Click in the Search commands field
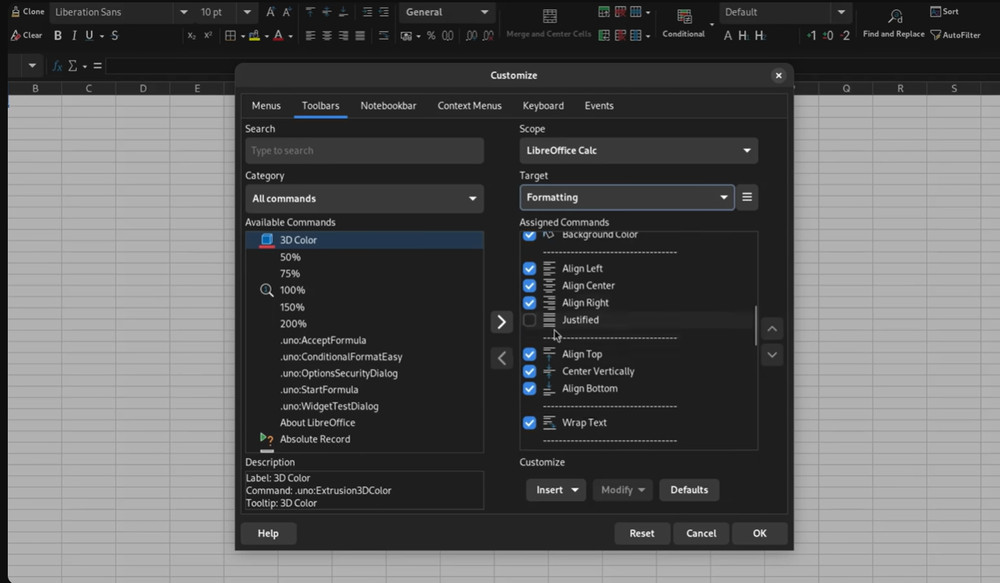 pos(364,151)
